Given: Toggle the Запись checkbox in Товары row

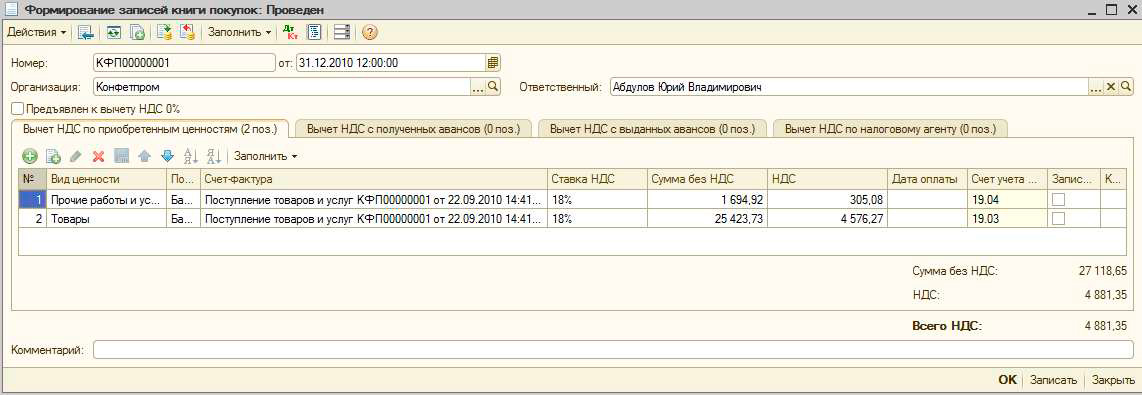Looking at the screenshot, I should click(1058, 218).
